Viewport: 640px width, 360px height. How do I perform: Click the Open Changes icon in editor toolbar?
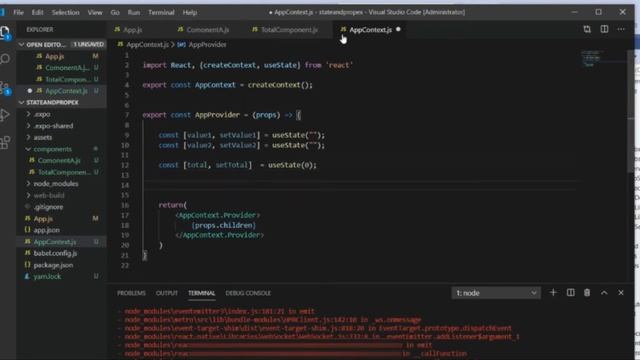[587, 29]
